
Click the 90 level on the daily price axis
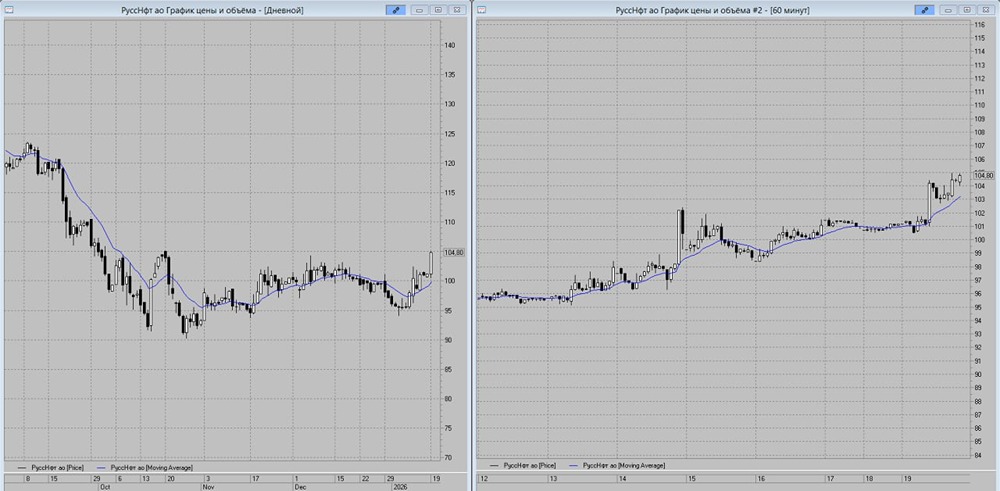click(449, 340)
